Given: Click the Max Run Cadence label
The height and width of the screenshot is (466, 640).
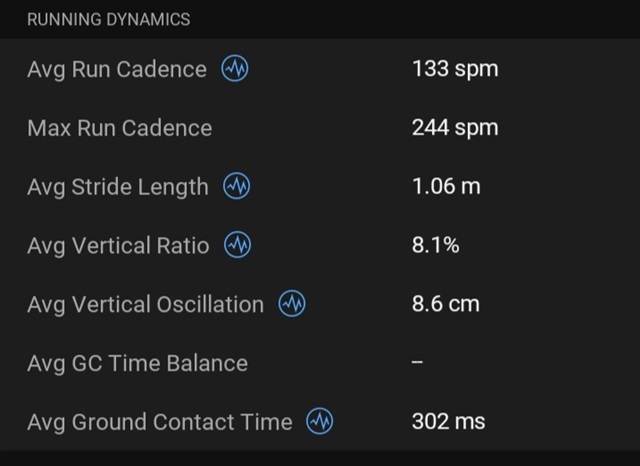Looking at the screenshot, I should [x=120, y=128].
